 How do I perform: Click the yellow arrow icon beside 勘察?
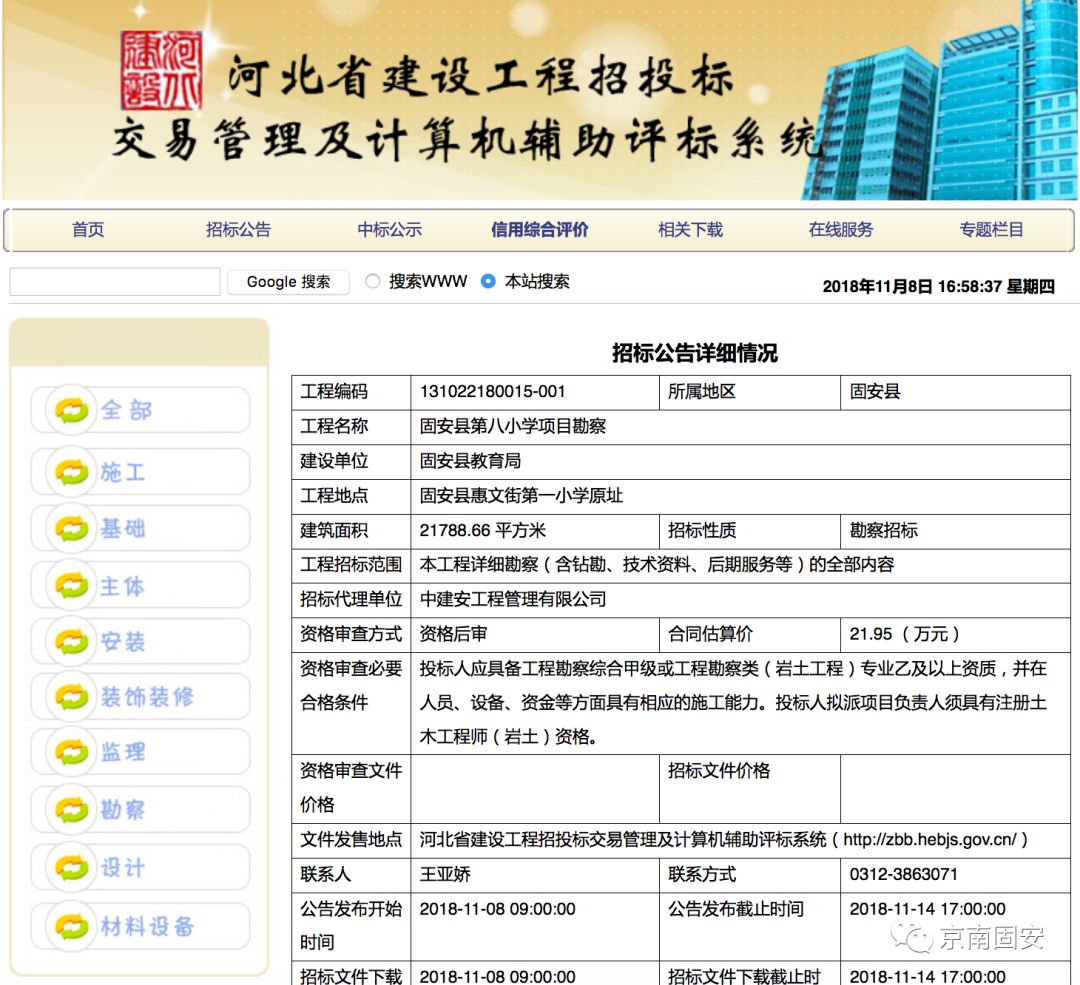pos(72,809)
